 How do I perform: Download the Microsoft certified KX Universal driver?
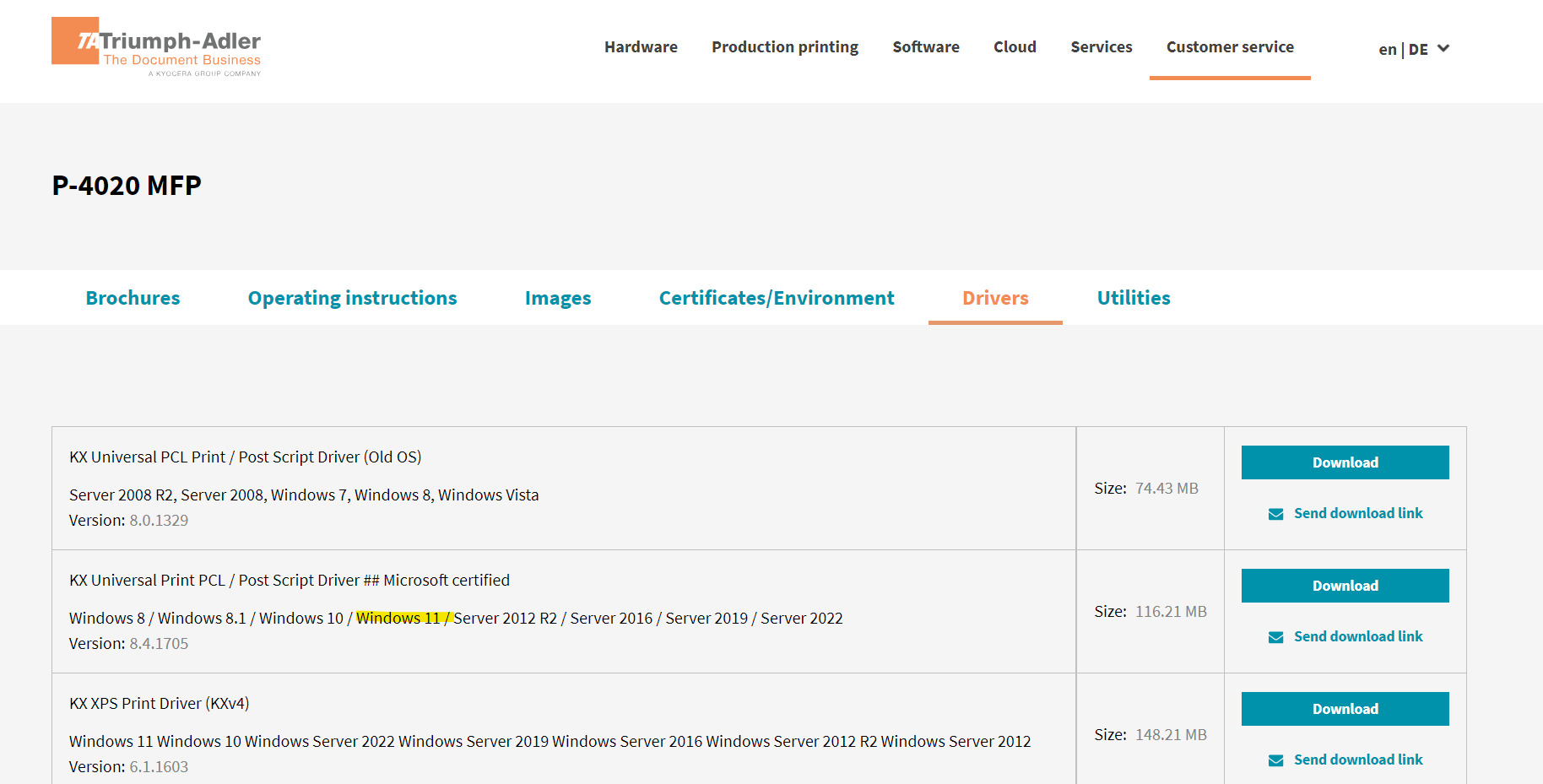(1345, 586)
